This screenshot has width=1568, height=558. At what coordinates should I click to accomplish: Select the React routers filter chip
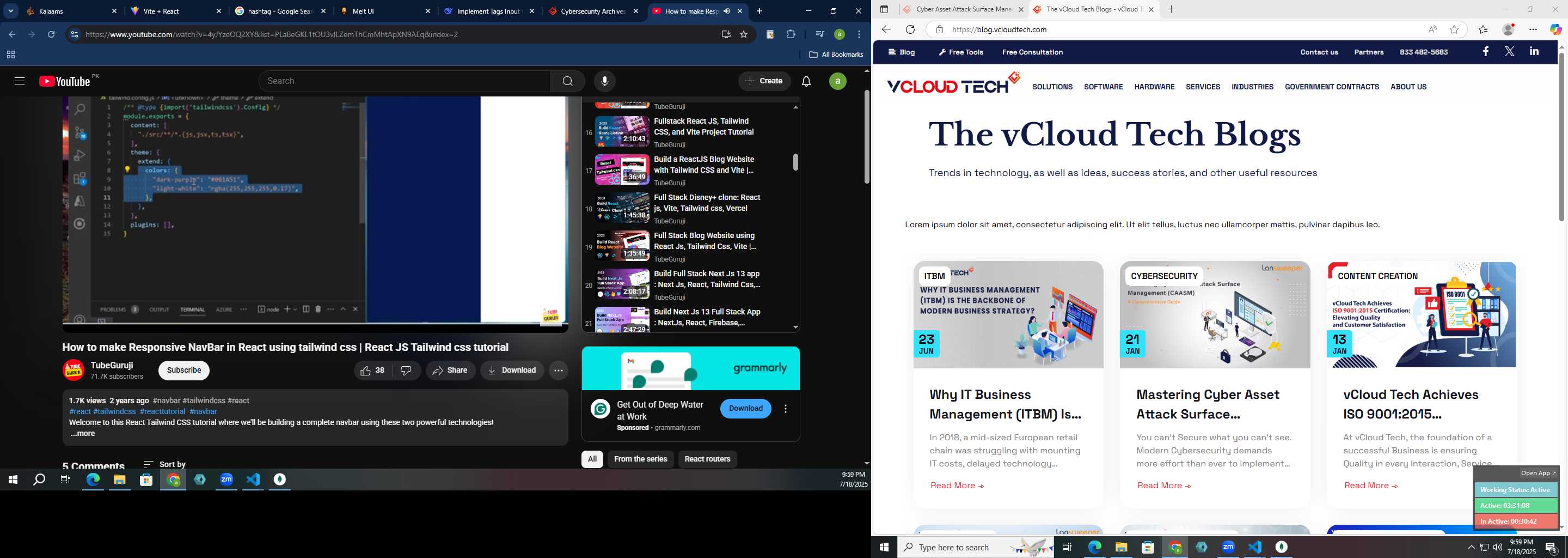pos(707,459)
